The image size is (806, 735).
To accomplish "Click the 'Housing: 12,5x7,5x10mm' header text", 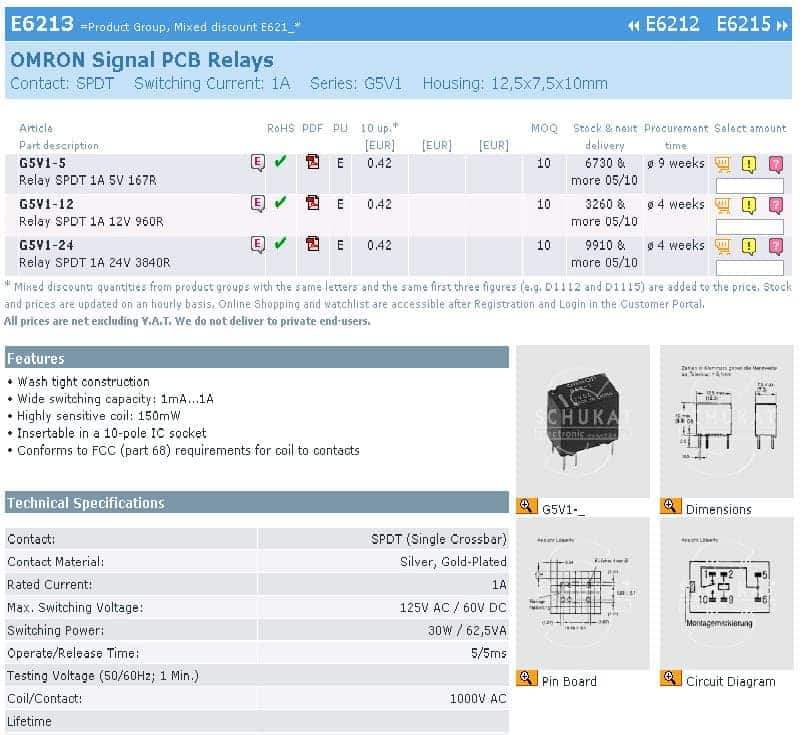I will [x=515, y=83].
